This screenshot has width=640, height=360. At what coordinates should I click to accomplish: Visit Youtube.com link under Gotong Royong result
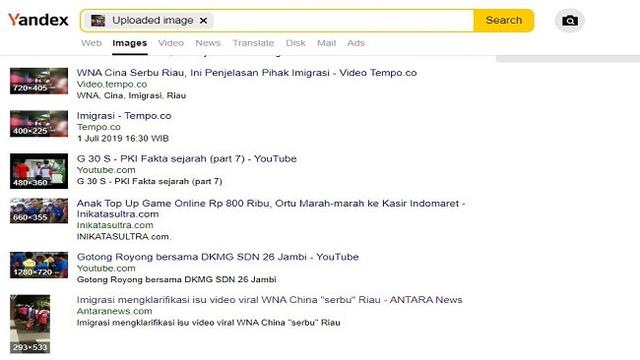tap(106, 268)
